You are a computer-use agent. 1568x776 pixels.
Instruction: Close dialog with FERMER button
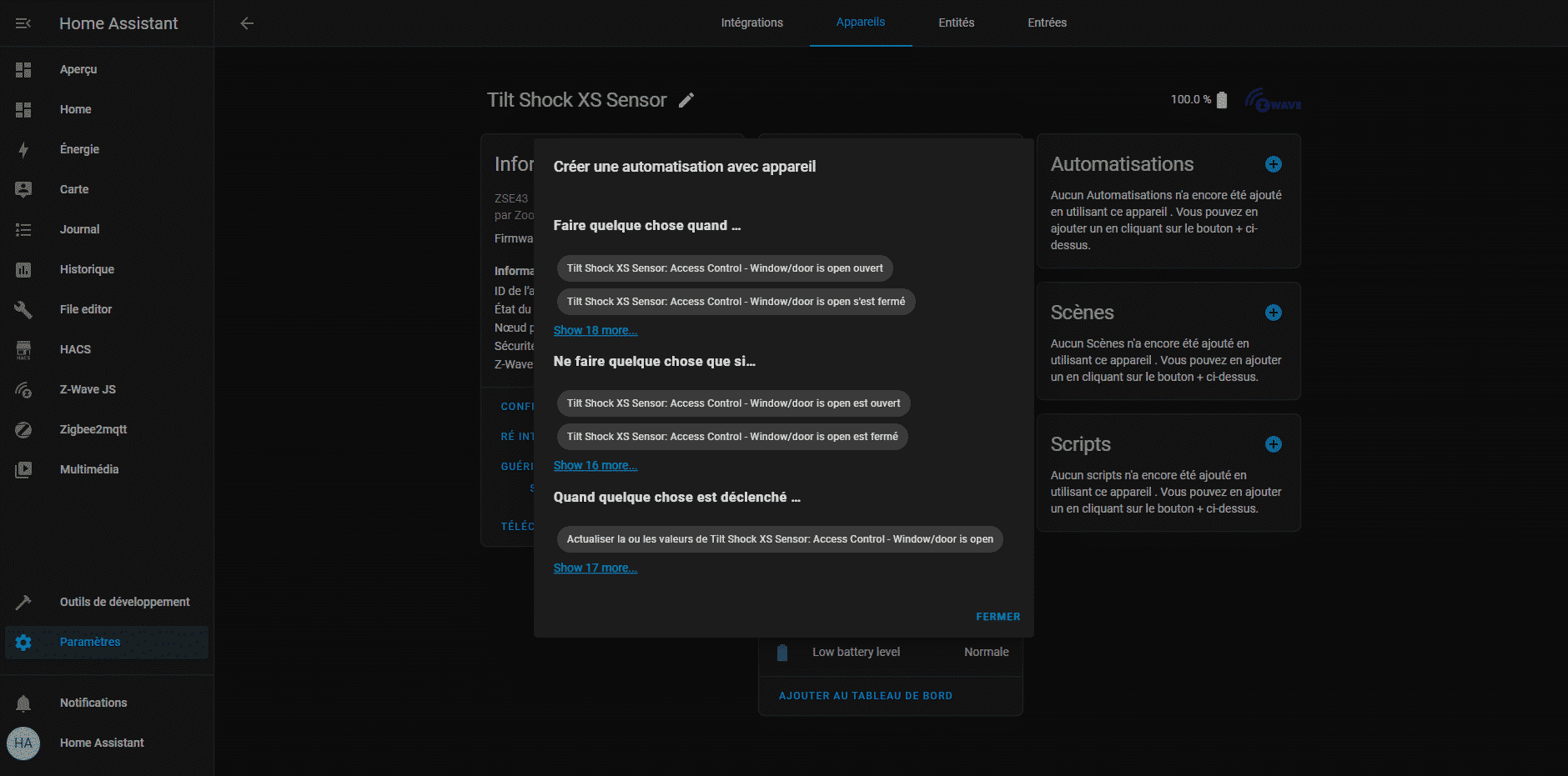click(x=998, y=617)
